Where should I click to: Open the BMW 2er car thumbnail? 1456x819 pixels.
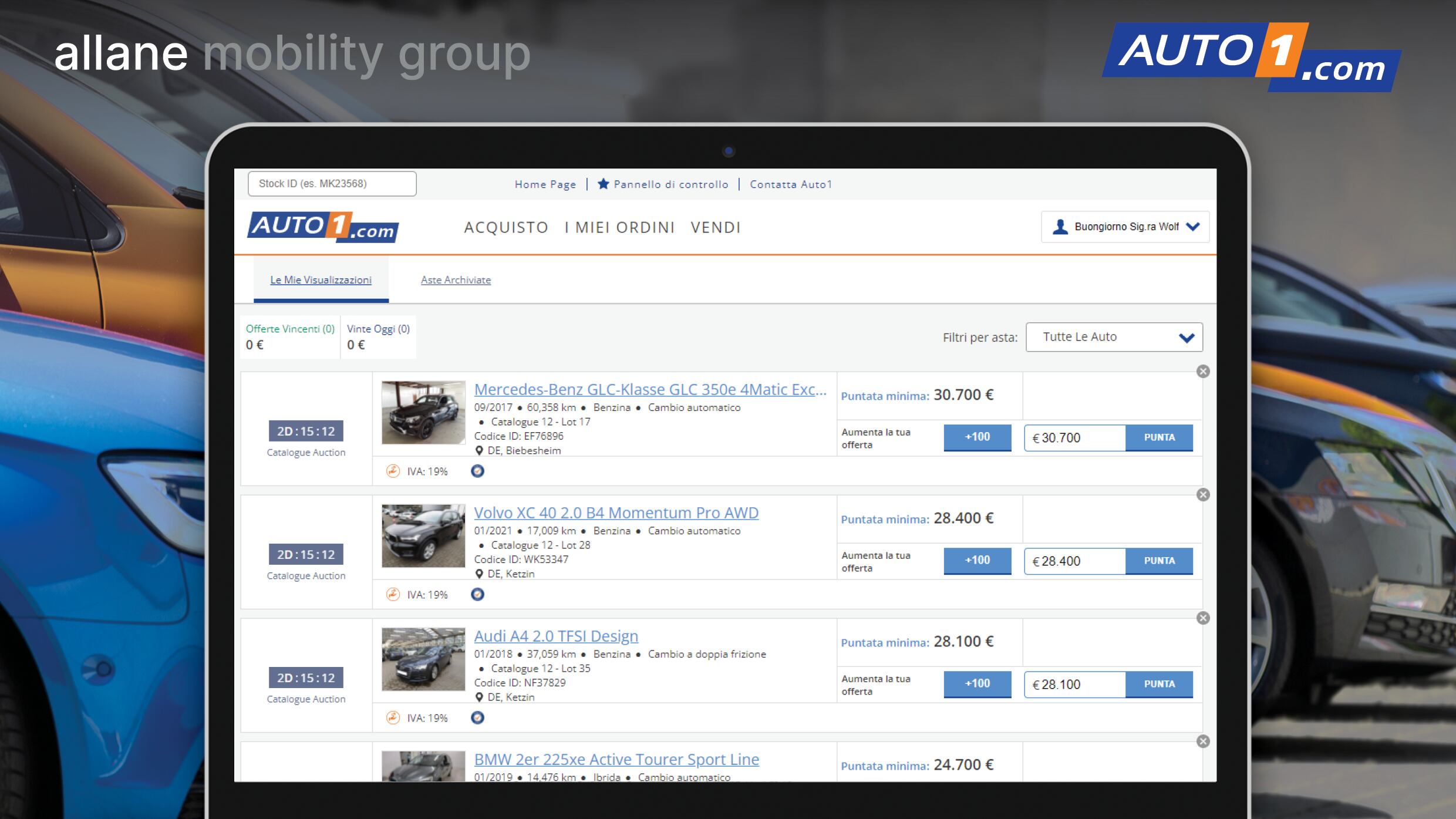(x=423, y=766)
